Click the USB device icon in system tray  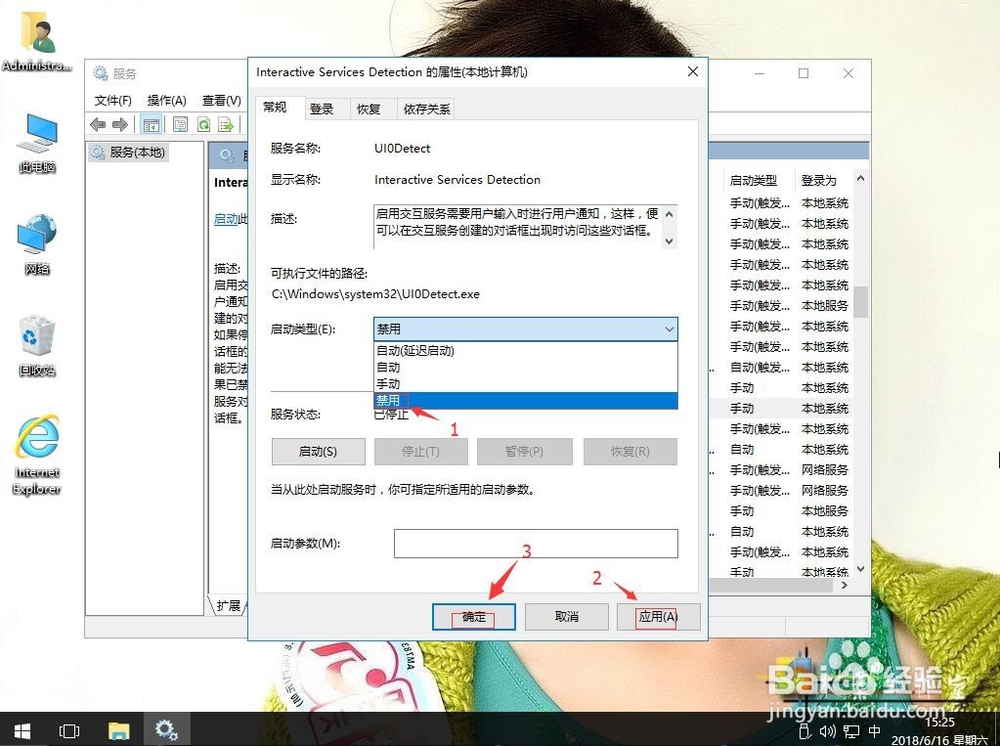pos(805,731)
